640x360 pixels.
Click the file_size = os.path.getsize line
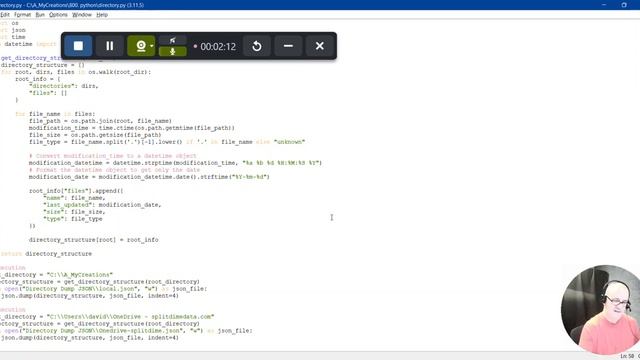click(95, 135)
